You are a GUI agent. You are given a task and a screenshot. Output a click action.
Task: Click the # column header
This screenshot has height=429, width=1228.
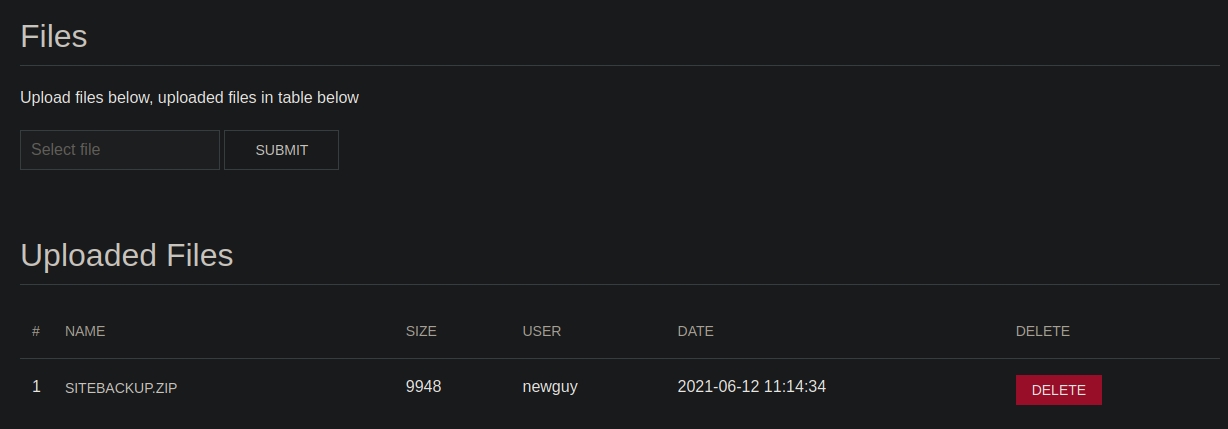click(x=36, y=331)
